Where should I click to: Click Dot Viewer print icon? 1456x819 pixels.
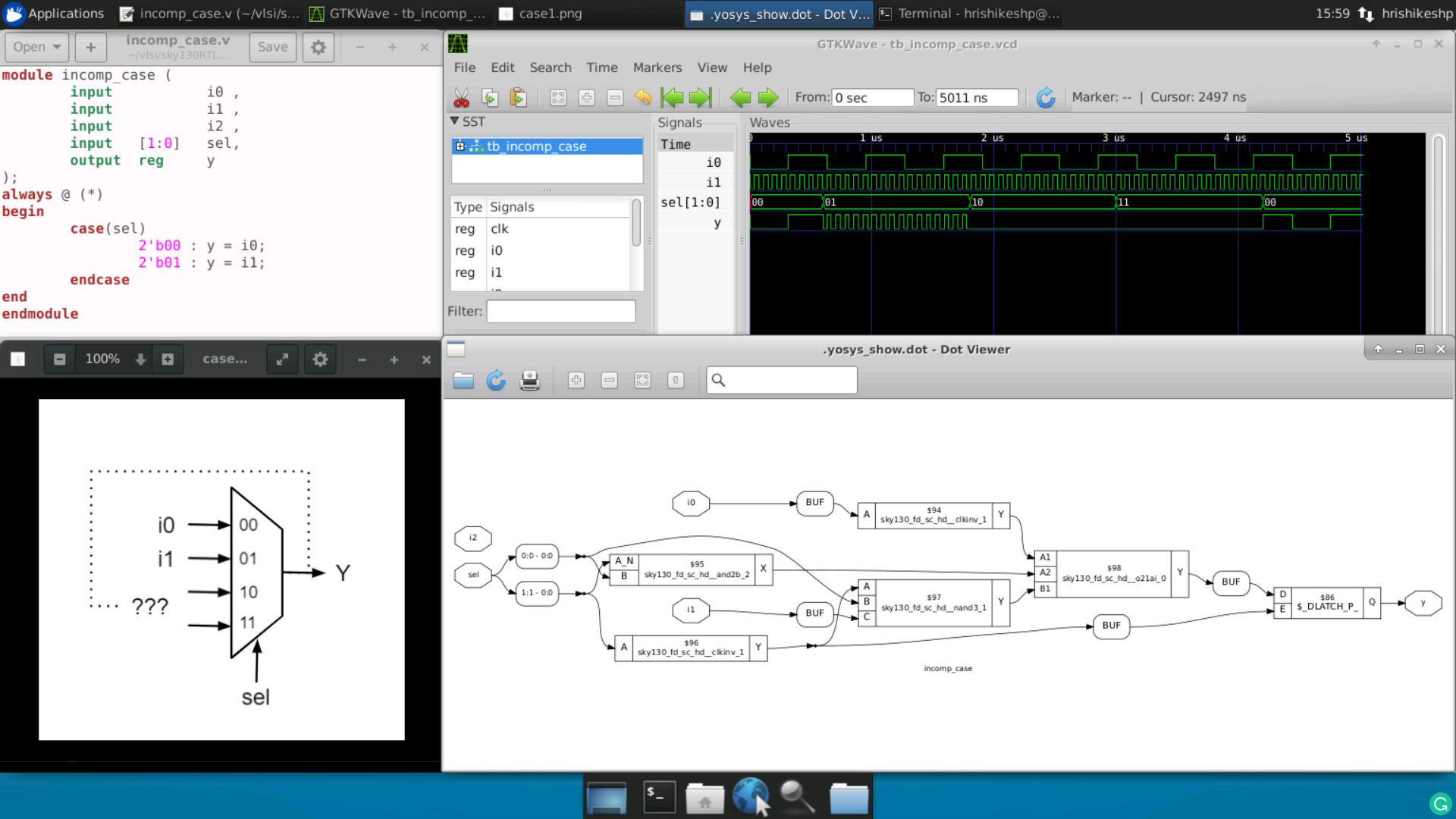529,381
